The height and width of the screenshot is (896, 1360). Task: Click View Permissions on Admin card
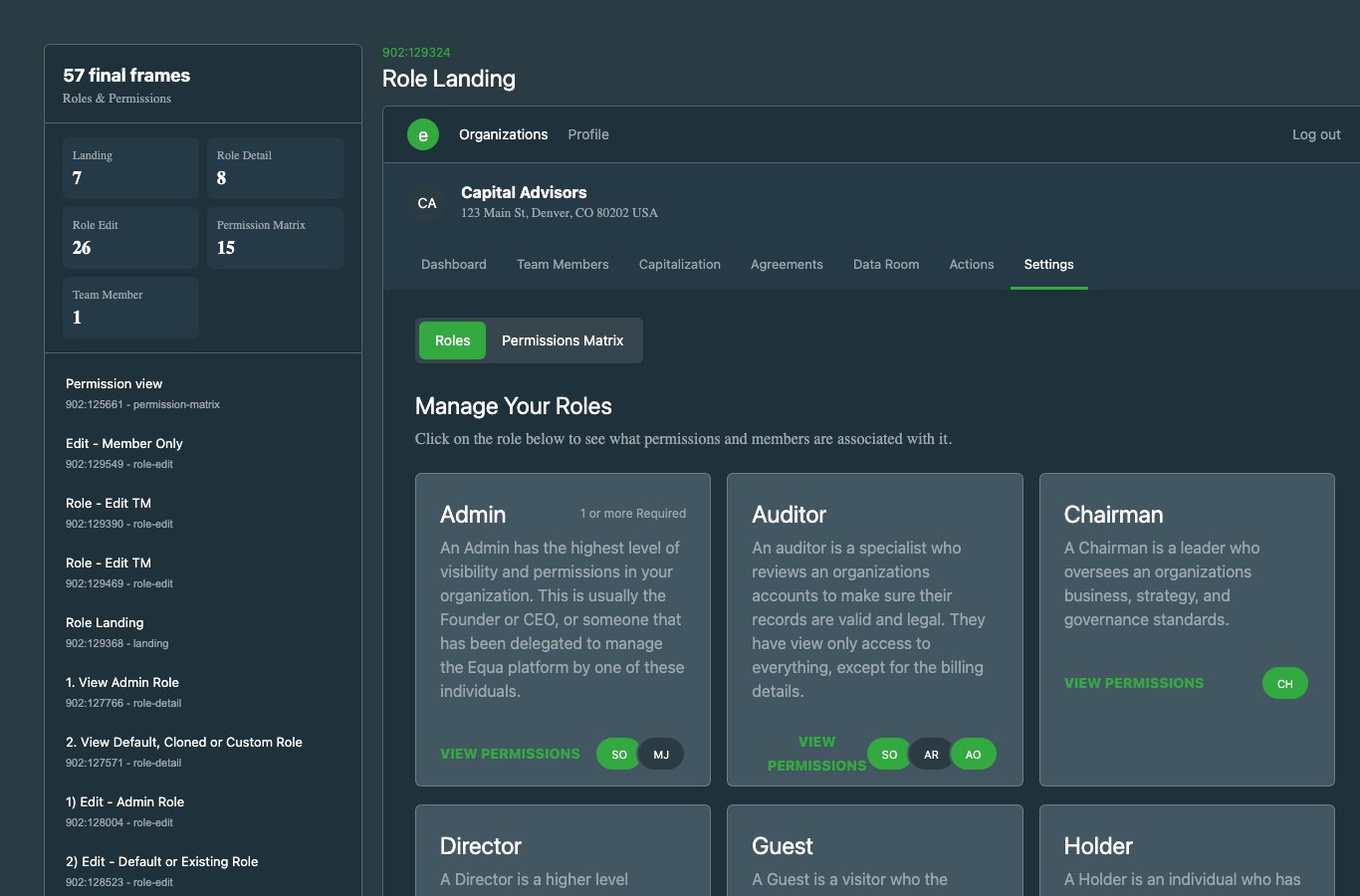tap(510, 754)
